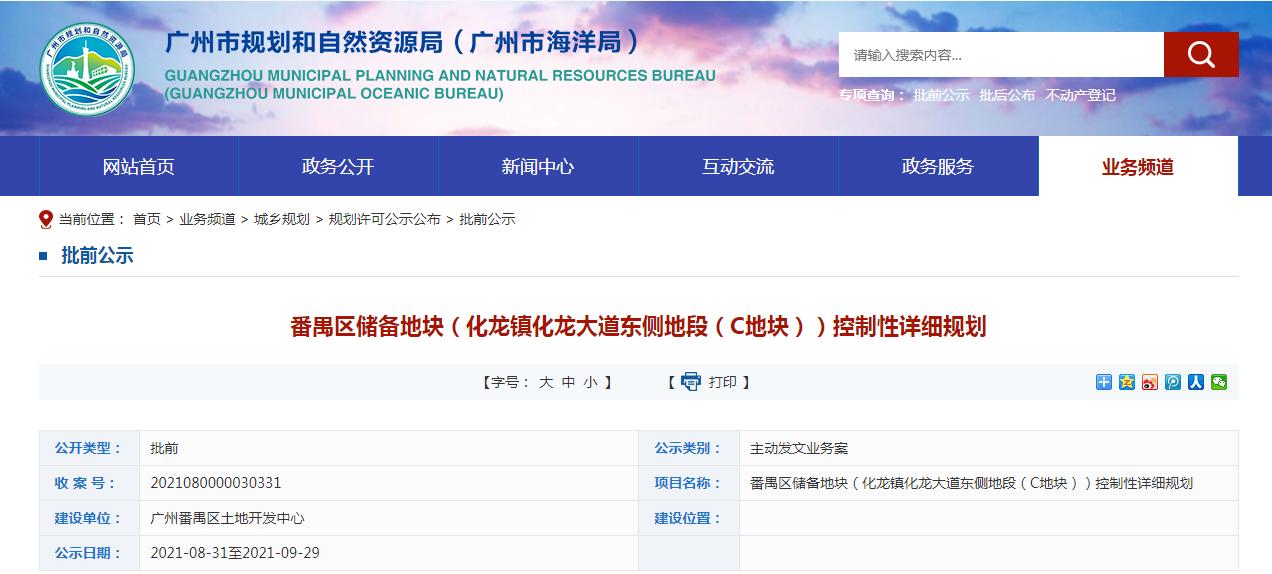This screenshot has height=574, width=1272.
Task: Click the red search magnifier button
Action: (1201, 54)
